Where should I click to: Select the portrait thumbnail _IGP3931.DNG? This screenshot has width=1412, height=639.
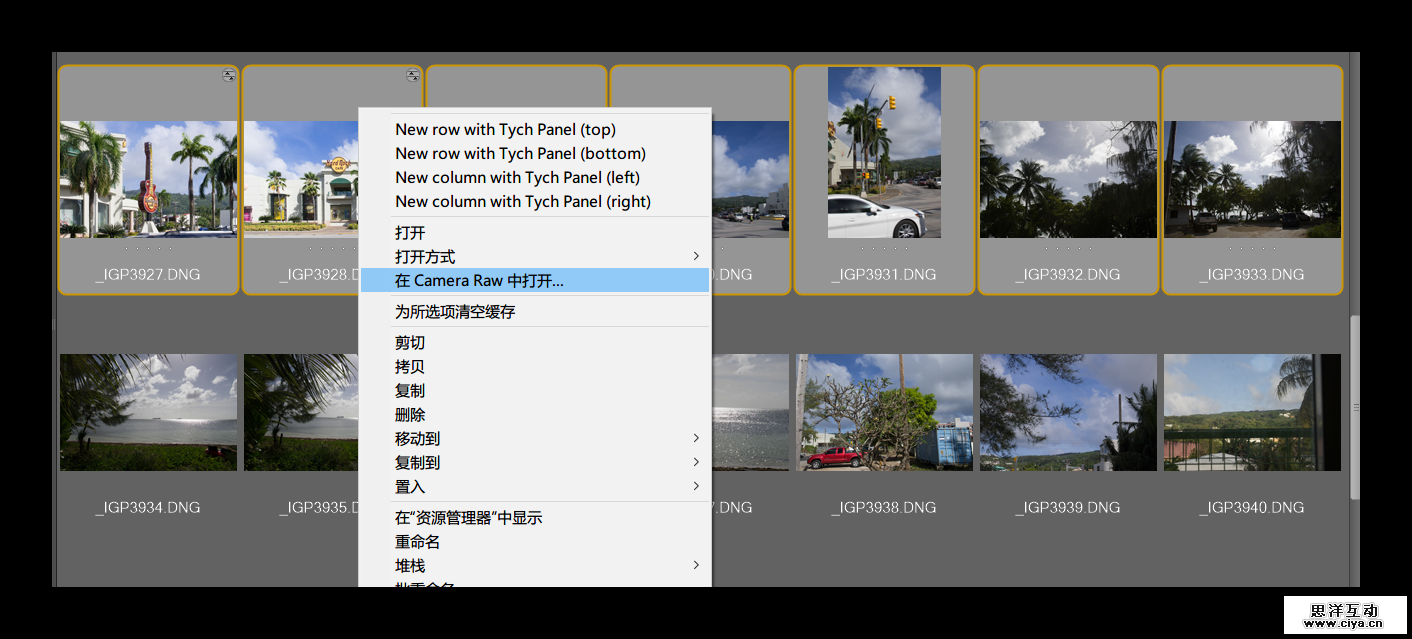tap(884, 153)
